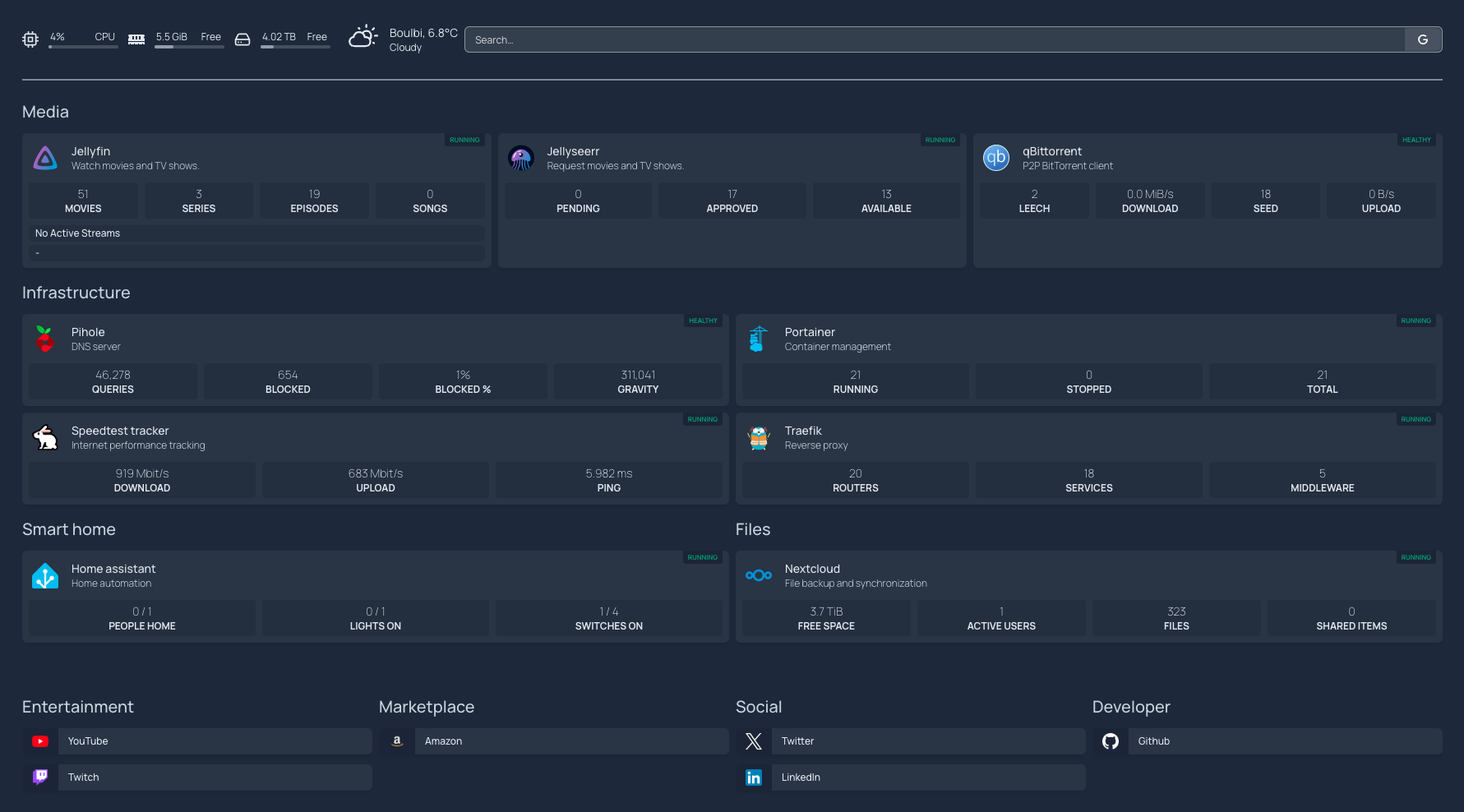Collapse the Social bookmarks heading
Image resolution: width=1464 pixels, height=812 pixels.
pos(759,707)
